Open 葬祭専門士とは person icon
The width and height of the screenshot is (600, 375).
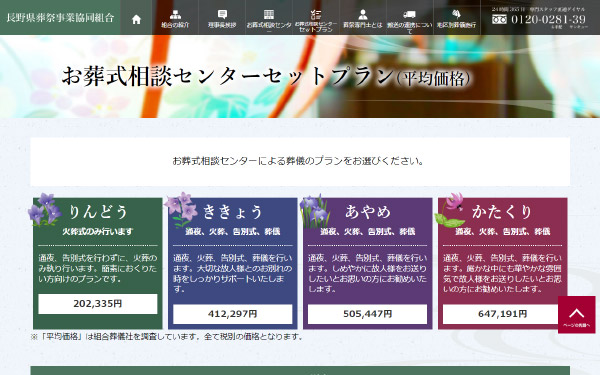point(362,15)
